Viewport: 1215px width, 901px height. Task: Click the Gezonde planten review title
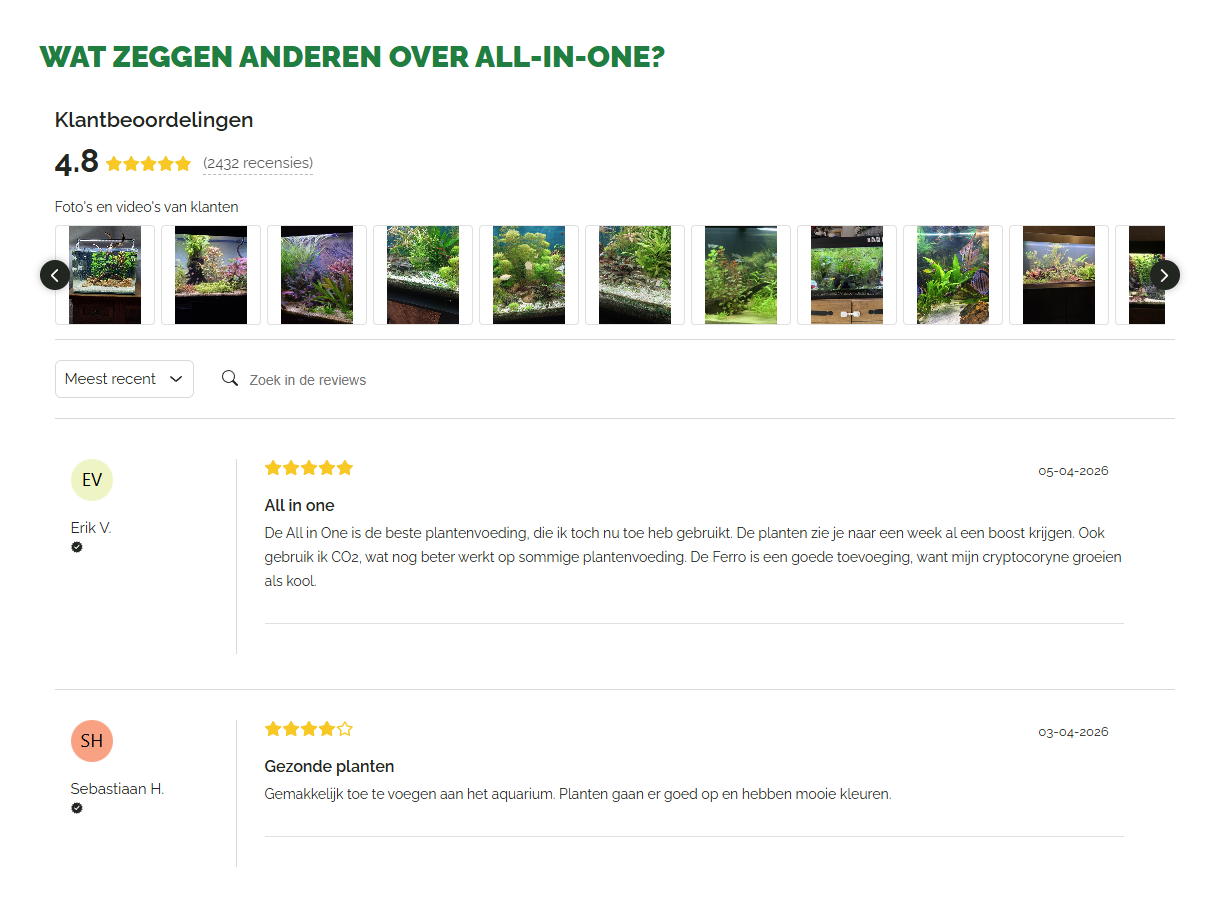329,766
